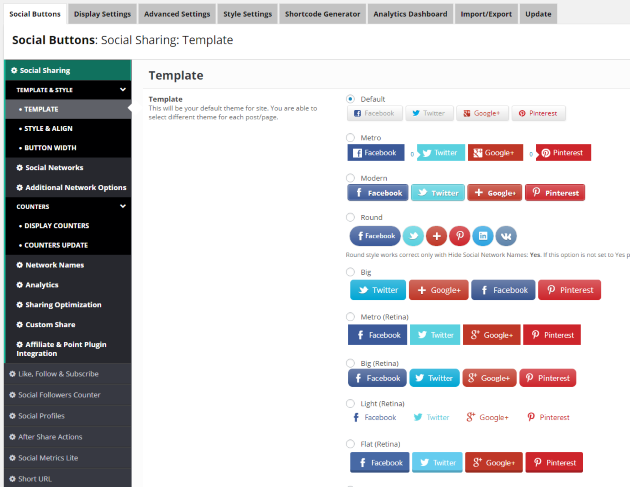
Task: Click the Metro template Pinterest button
Action: tap(563, 153)
